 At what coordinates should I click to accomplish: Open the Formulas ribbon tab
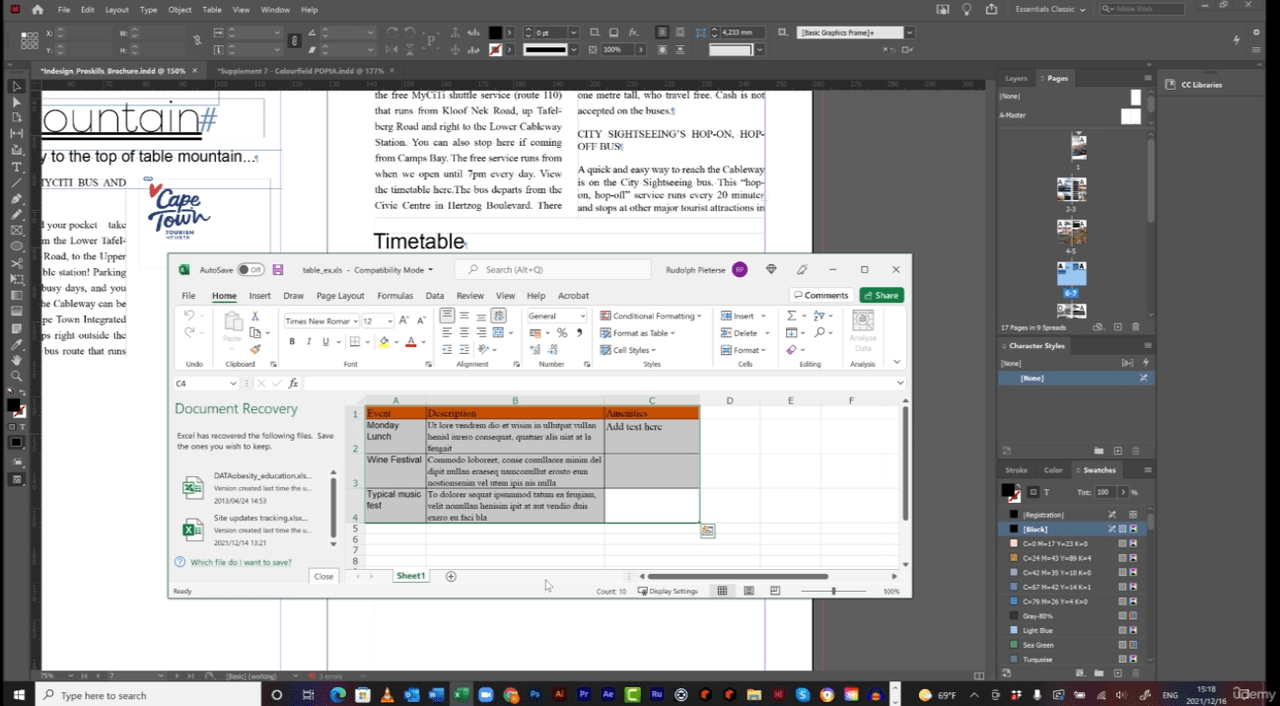[395, 296]
